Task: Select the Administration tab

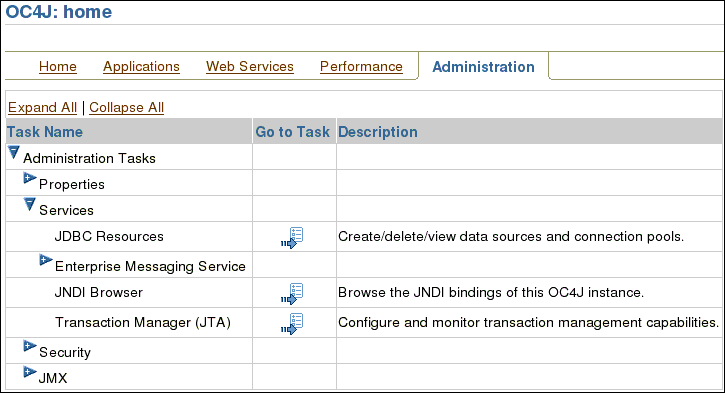Action: (483, 67)
